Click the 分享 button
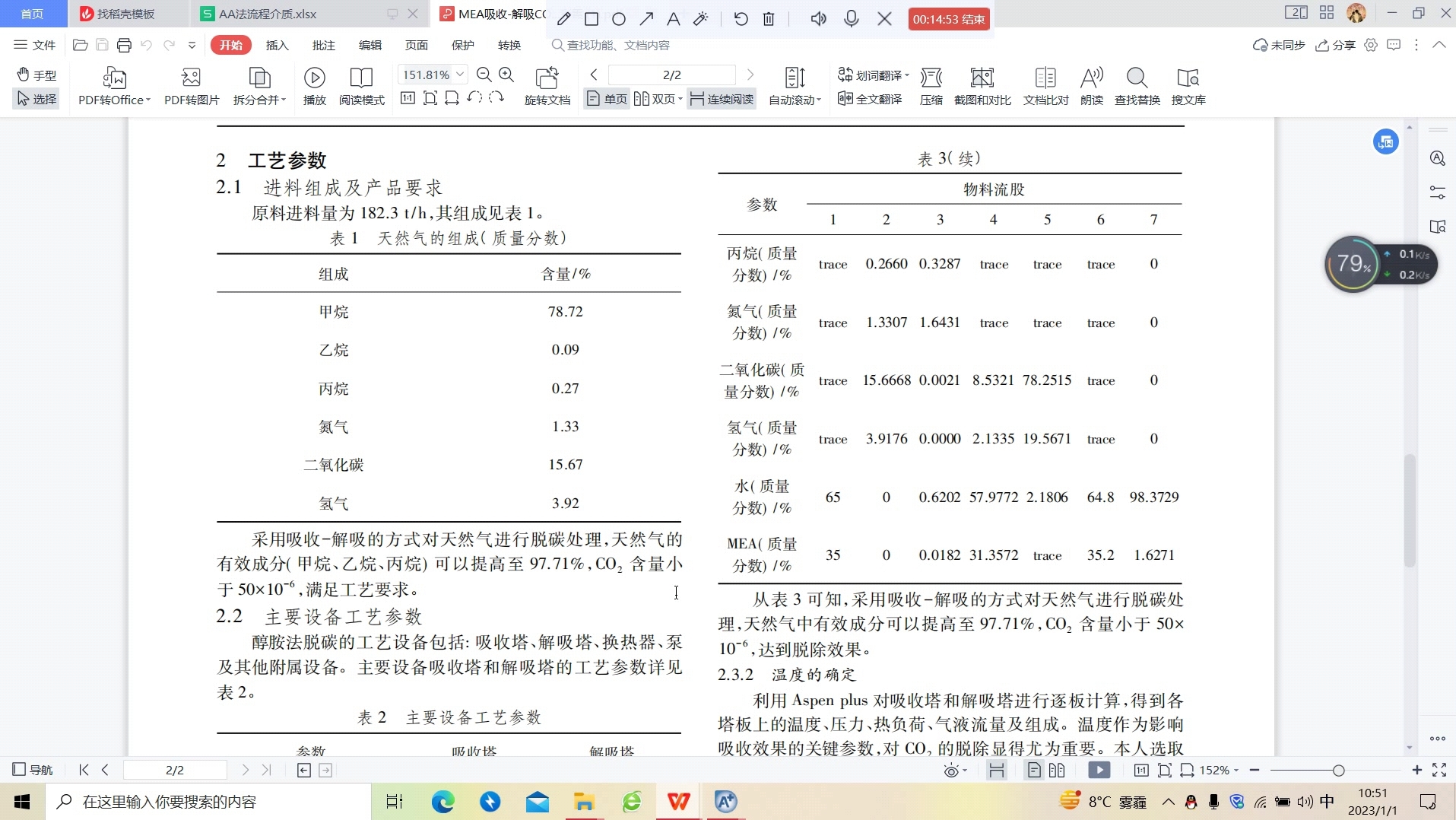This screenshot has height=820, width=1456. [x=1336, y=45]
